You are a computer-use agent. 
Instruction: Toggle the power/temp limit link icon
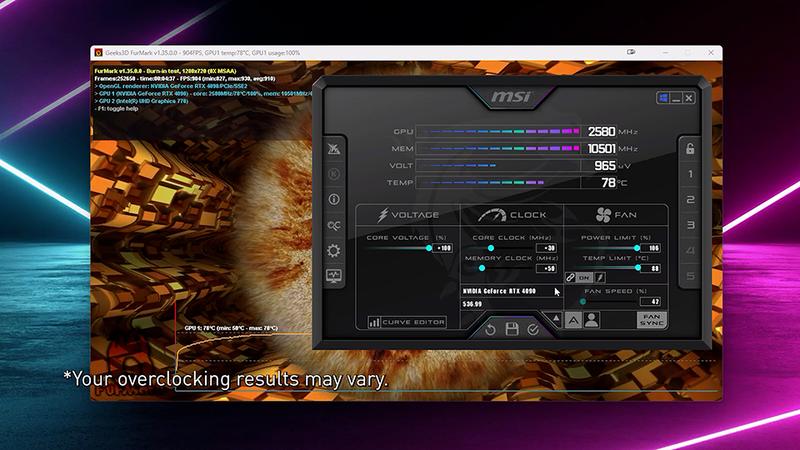(572, 277)
